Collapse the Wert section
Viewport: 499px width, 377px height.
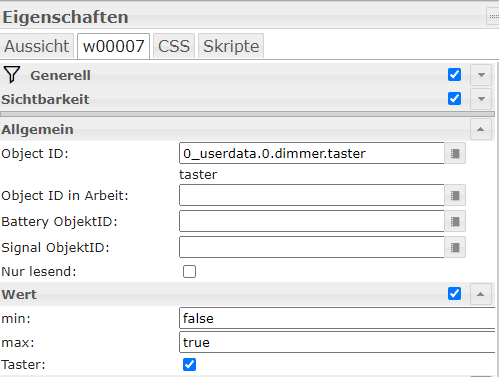pyautogui.click(x=481, y=294)
